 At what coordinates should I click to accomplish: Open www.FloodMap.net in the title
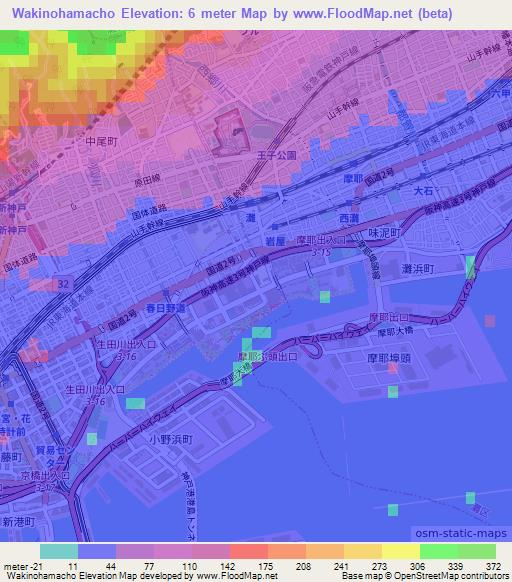352,14
